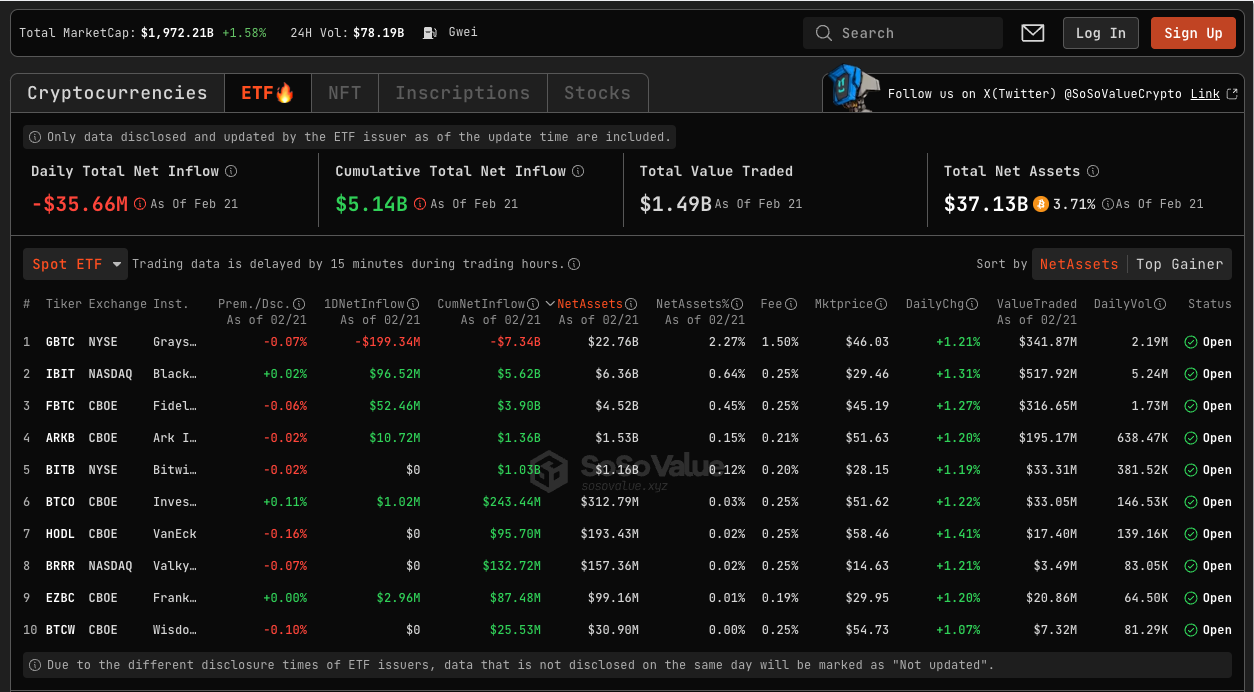Select the EZBC ticker

click(x=60, y=598)
